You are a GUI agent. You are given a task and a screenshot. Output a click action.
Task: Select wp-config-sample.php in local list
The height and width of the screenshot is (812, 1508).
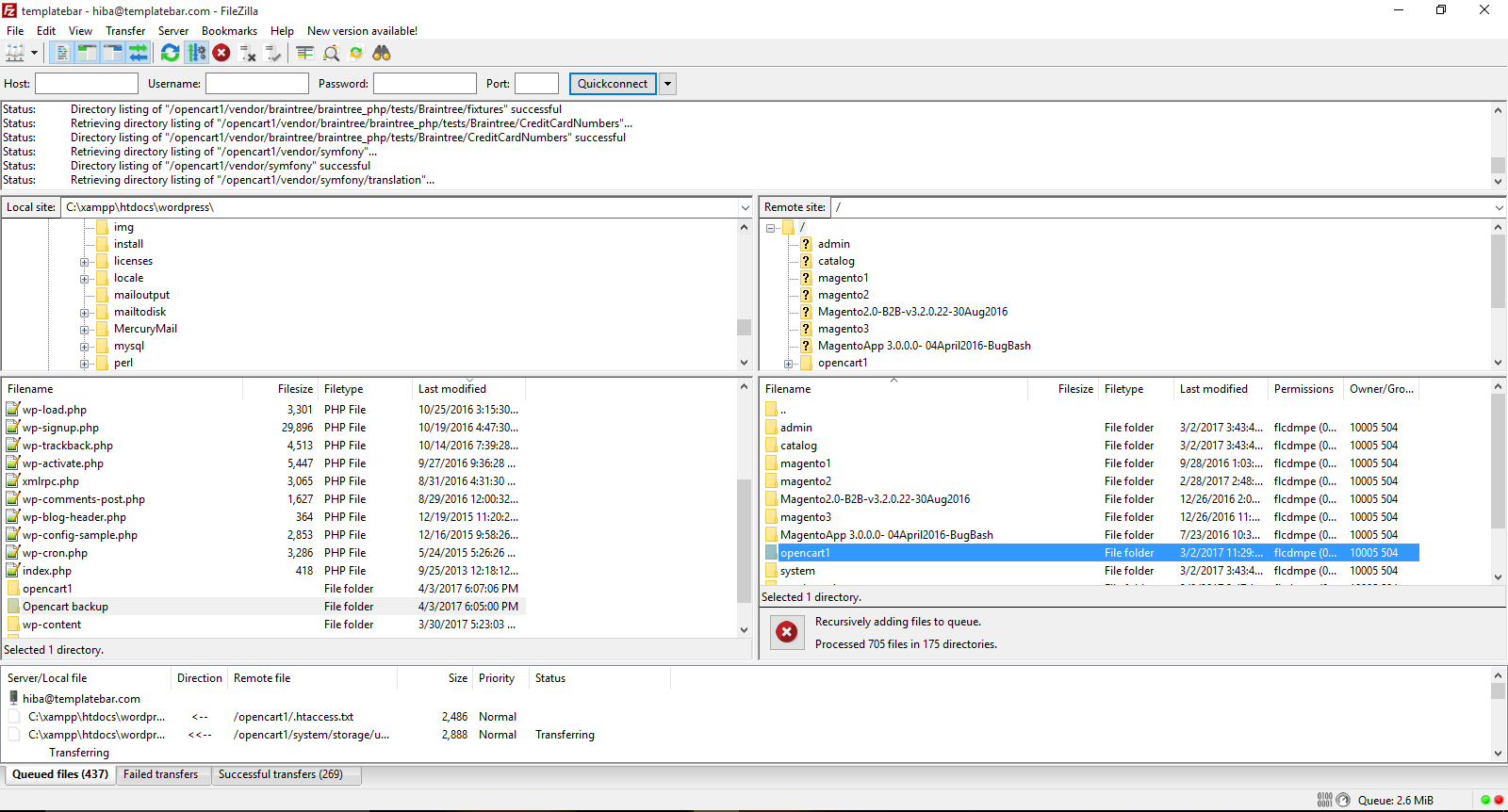click(80, 535)
